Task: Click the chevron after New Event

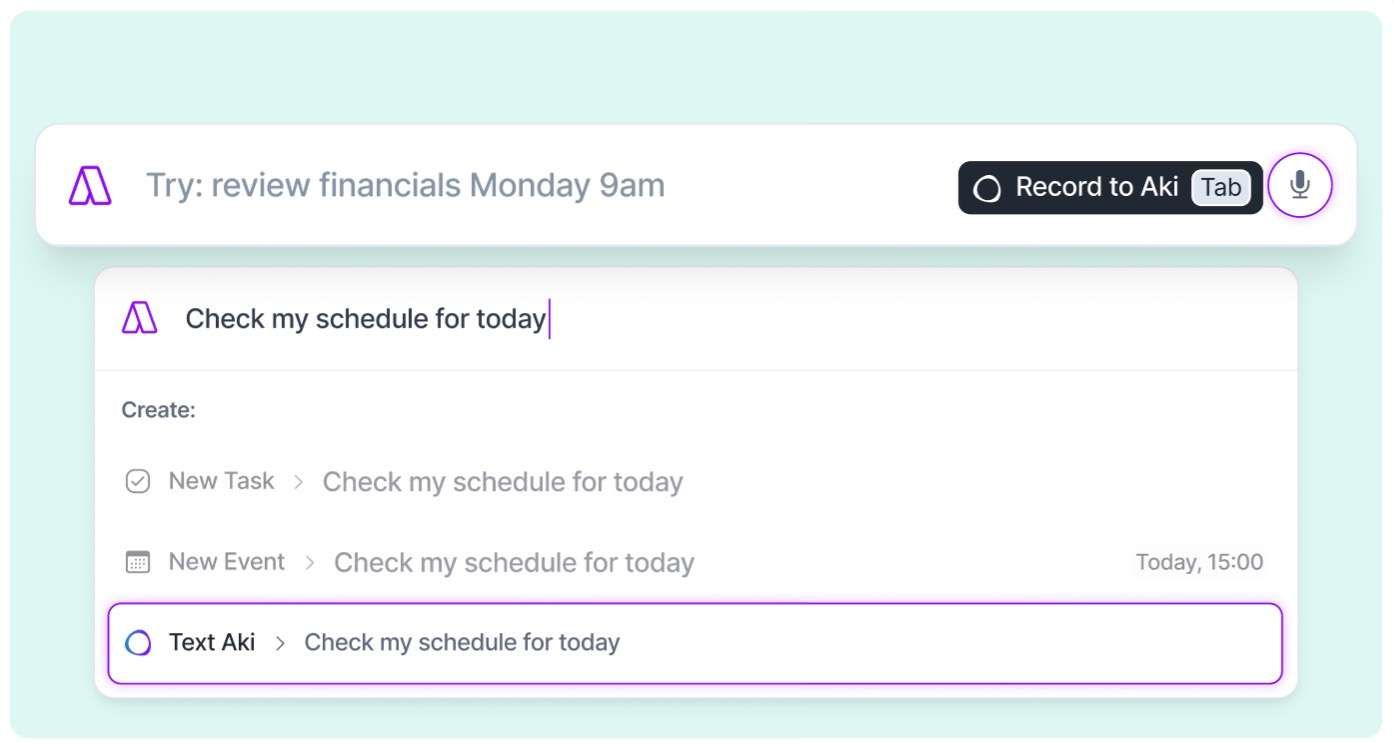Action: coord(309,563)
